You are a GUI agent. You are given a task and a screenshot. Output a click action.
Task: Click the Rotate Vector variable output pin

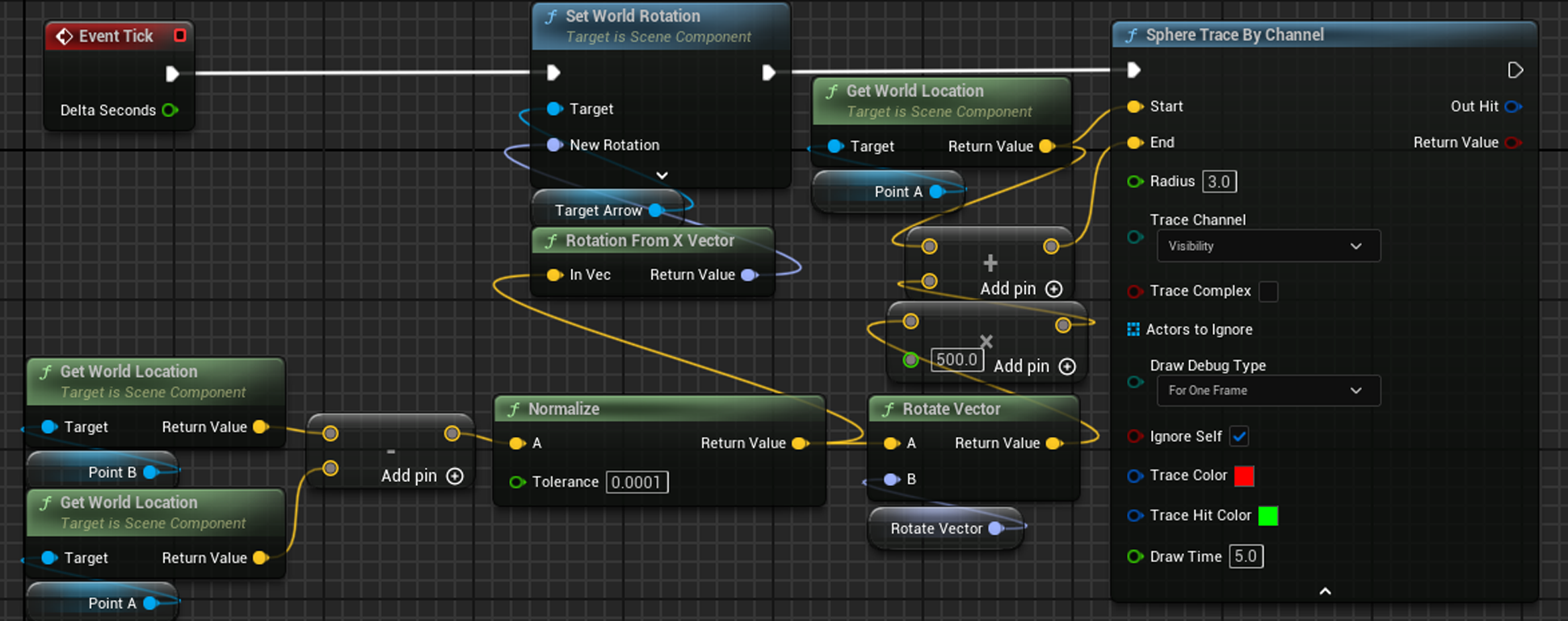(x=996, y=528)
